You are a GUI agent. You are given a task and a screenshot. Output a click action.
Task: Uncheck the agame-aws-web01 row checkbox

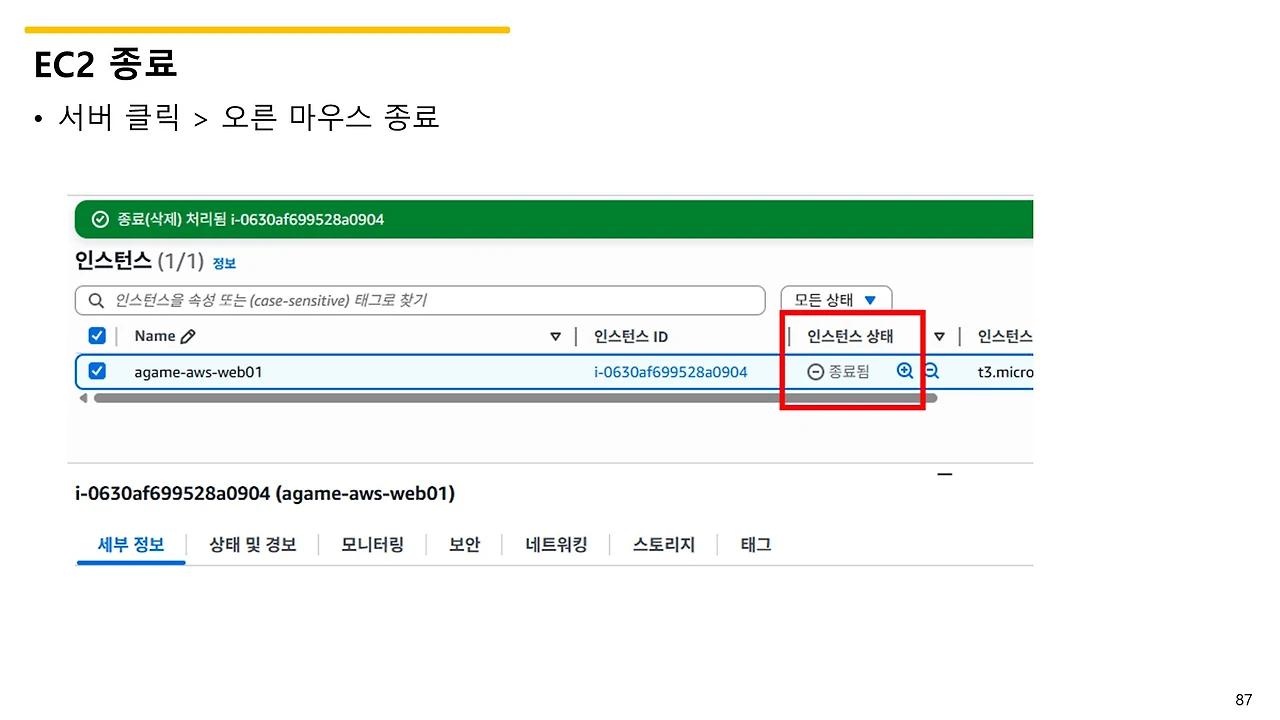point(97,370)
